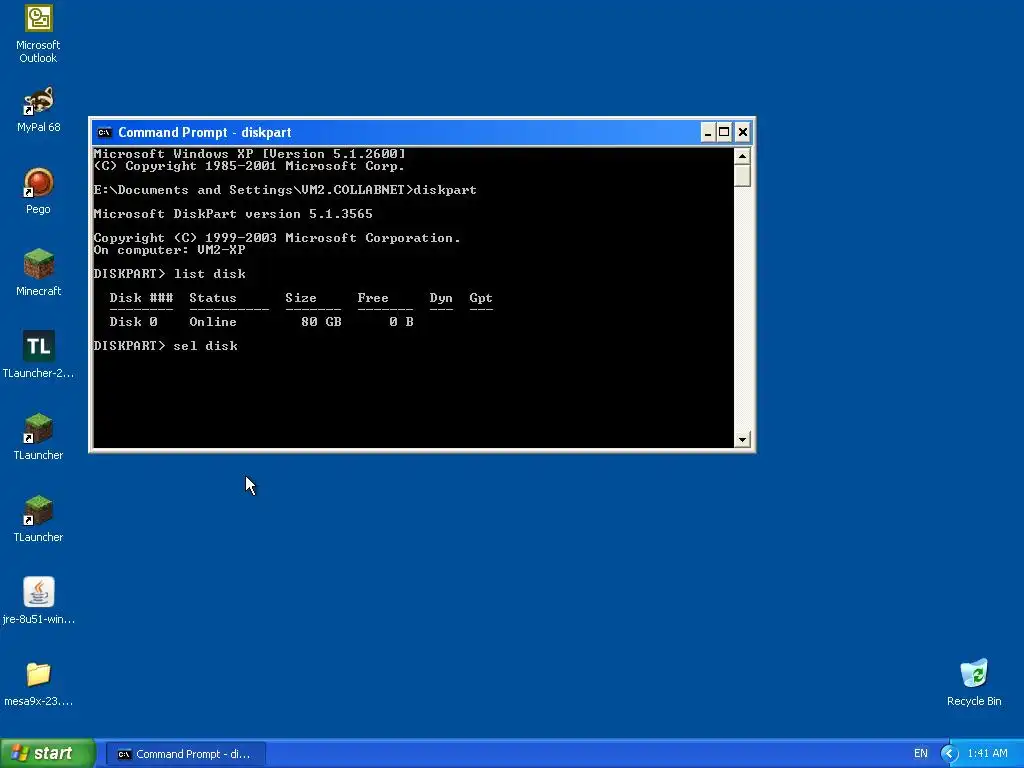The image size is (1024, 768).
Task: Minimize the Command Prompt window
Action: pos(708,133)
